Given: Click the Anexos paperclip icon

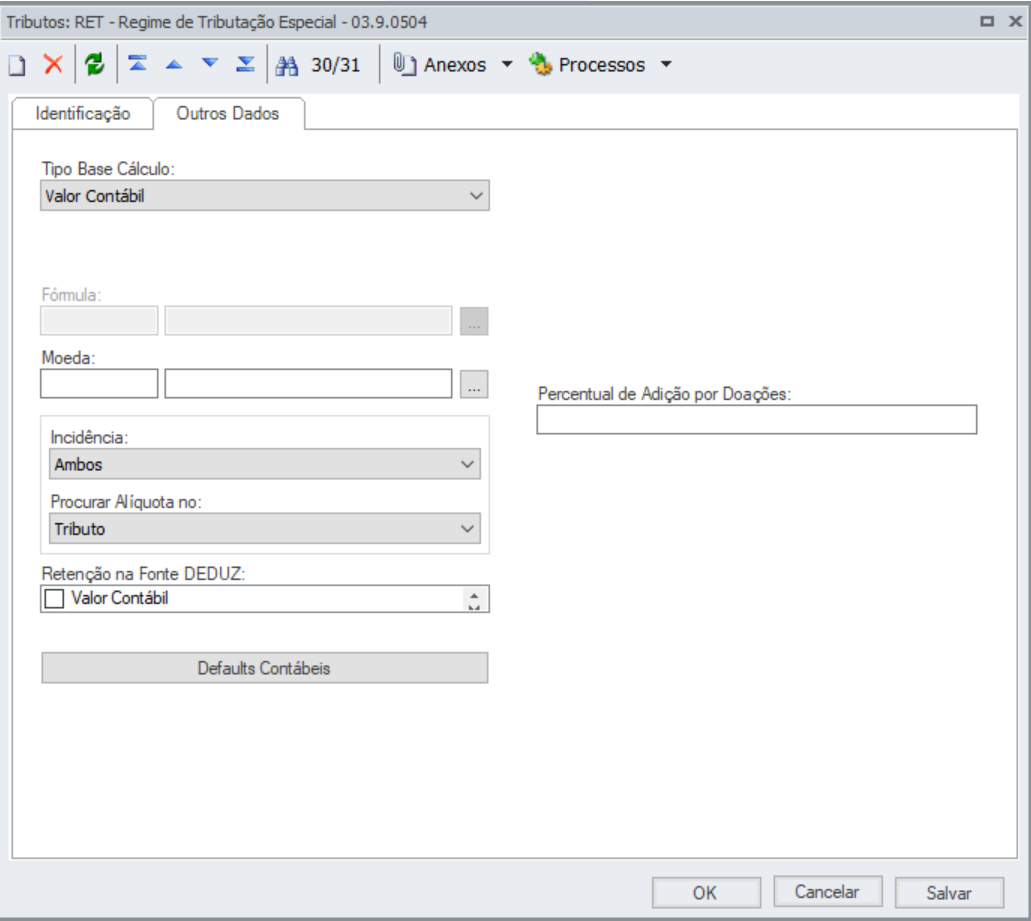Looking at the screenshot, I should pyautogui.click(x=404, y=64).
